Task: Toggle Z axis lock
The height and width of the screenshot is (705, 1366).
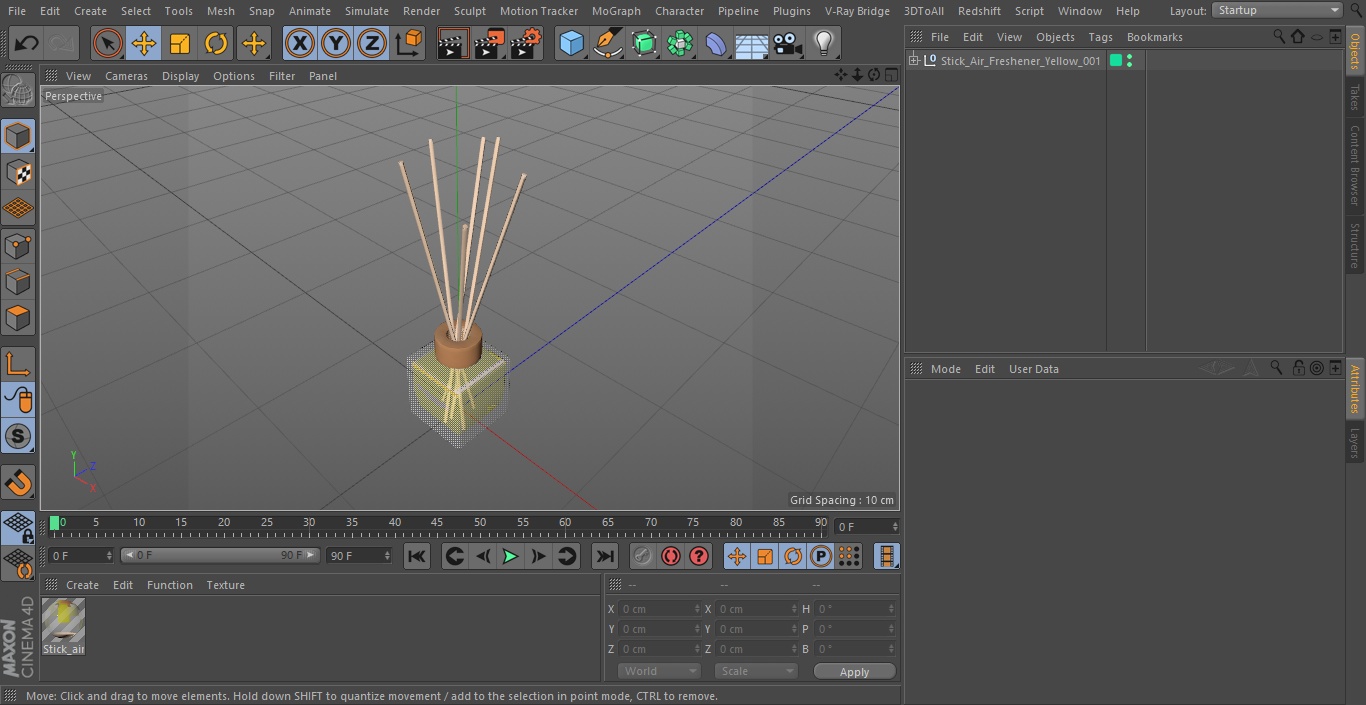Action: point(372,43)
